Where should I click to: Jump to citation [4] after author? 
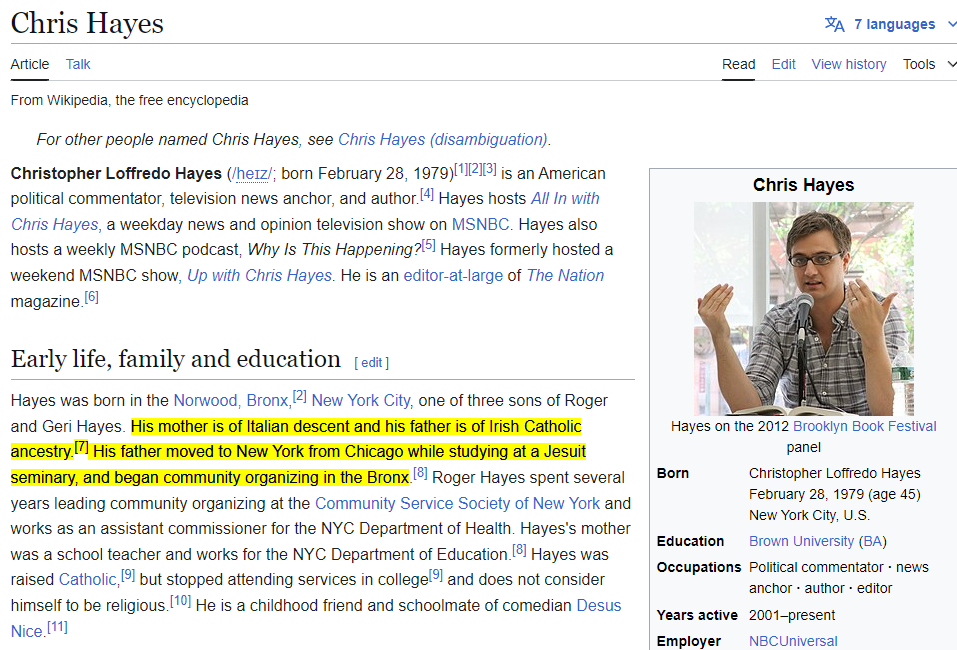click(x=427, y=194)
